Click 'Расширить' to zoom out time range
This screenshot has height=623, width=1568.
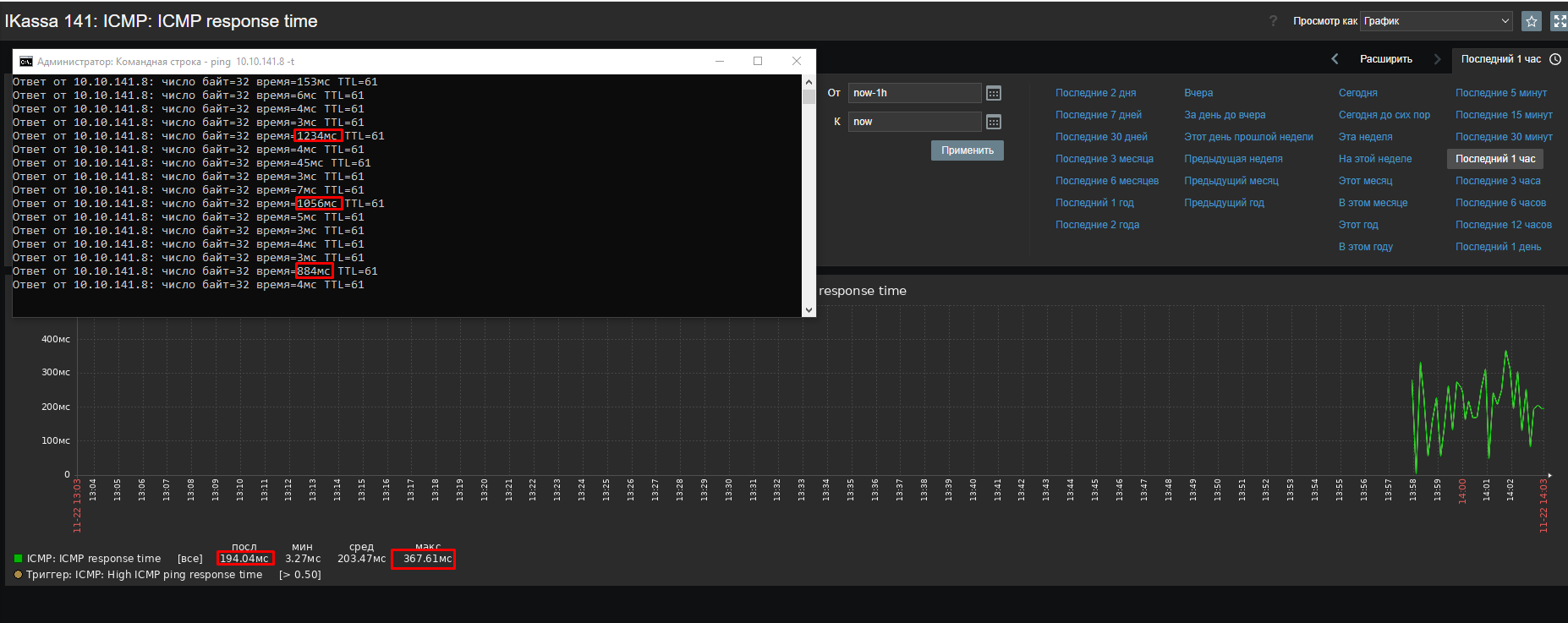tap(1385, 59)
